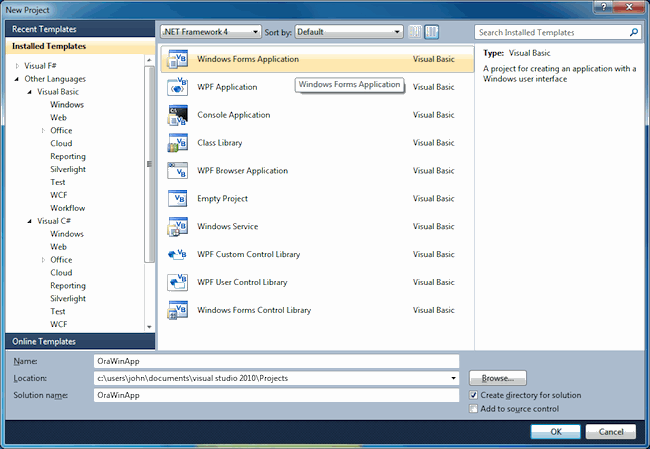This screenshot has width=650, height=449.
Task: Select Silverlight under Visual C#
Action: tap(68, 299)
